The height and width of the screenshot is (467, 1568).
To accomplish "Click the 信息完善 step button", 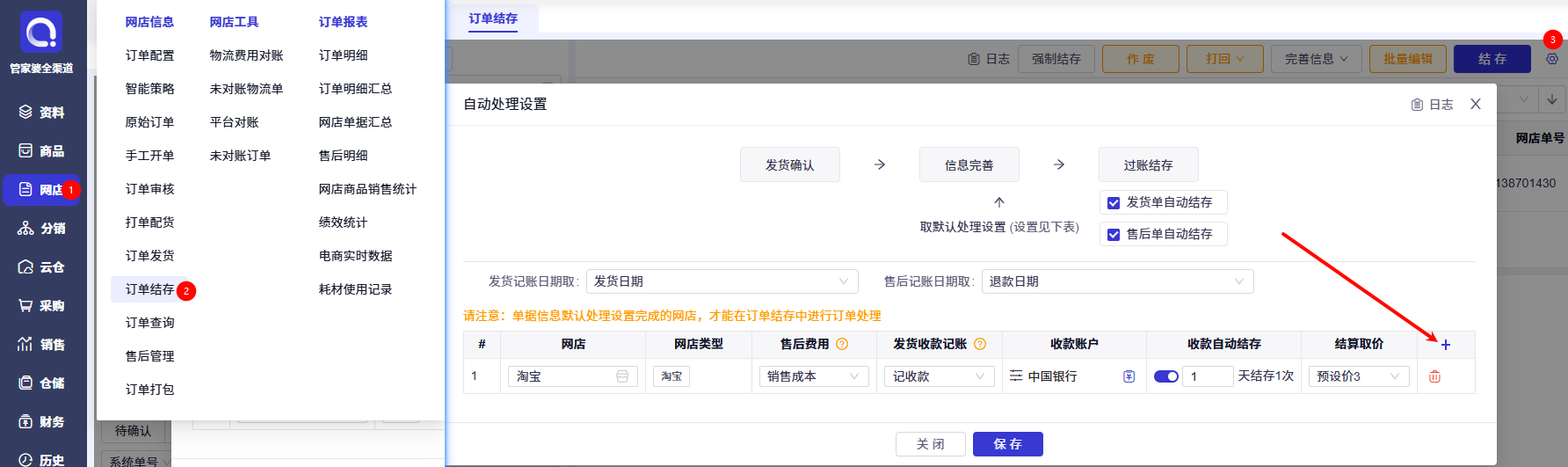I will 969,164.
